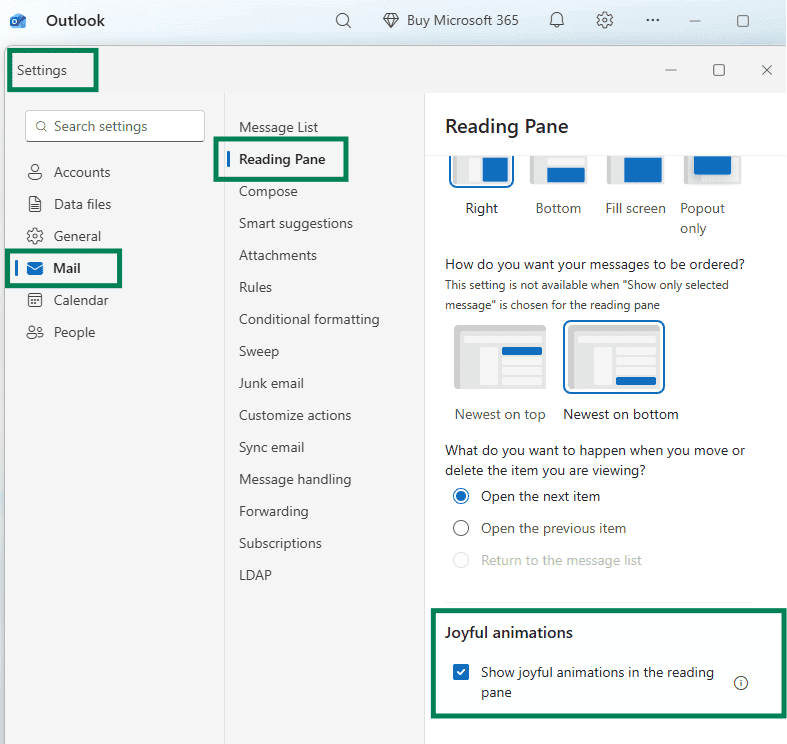The height and width of the screenshot is (744, 787).
Task: Choose Popout only reading pane layout
Action: [x=712, y=171]
